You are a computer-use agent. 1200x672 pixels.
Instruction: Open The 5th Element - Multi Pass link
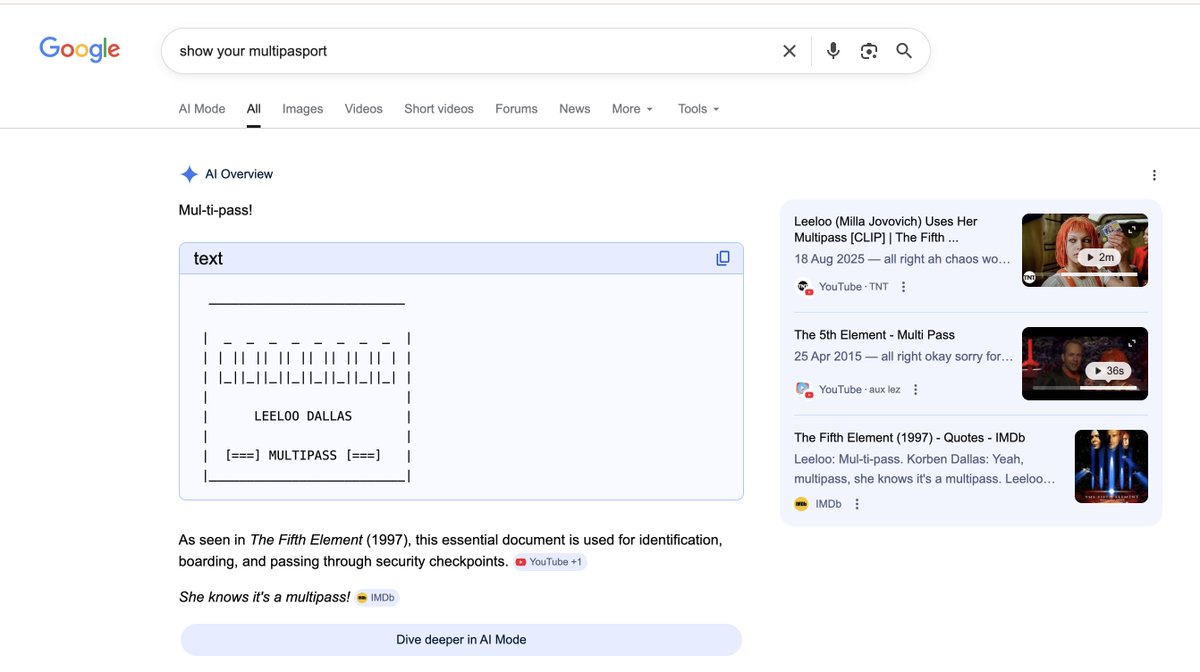[x=875, y=335]
